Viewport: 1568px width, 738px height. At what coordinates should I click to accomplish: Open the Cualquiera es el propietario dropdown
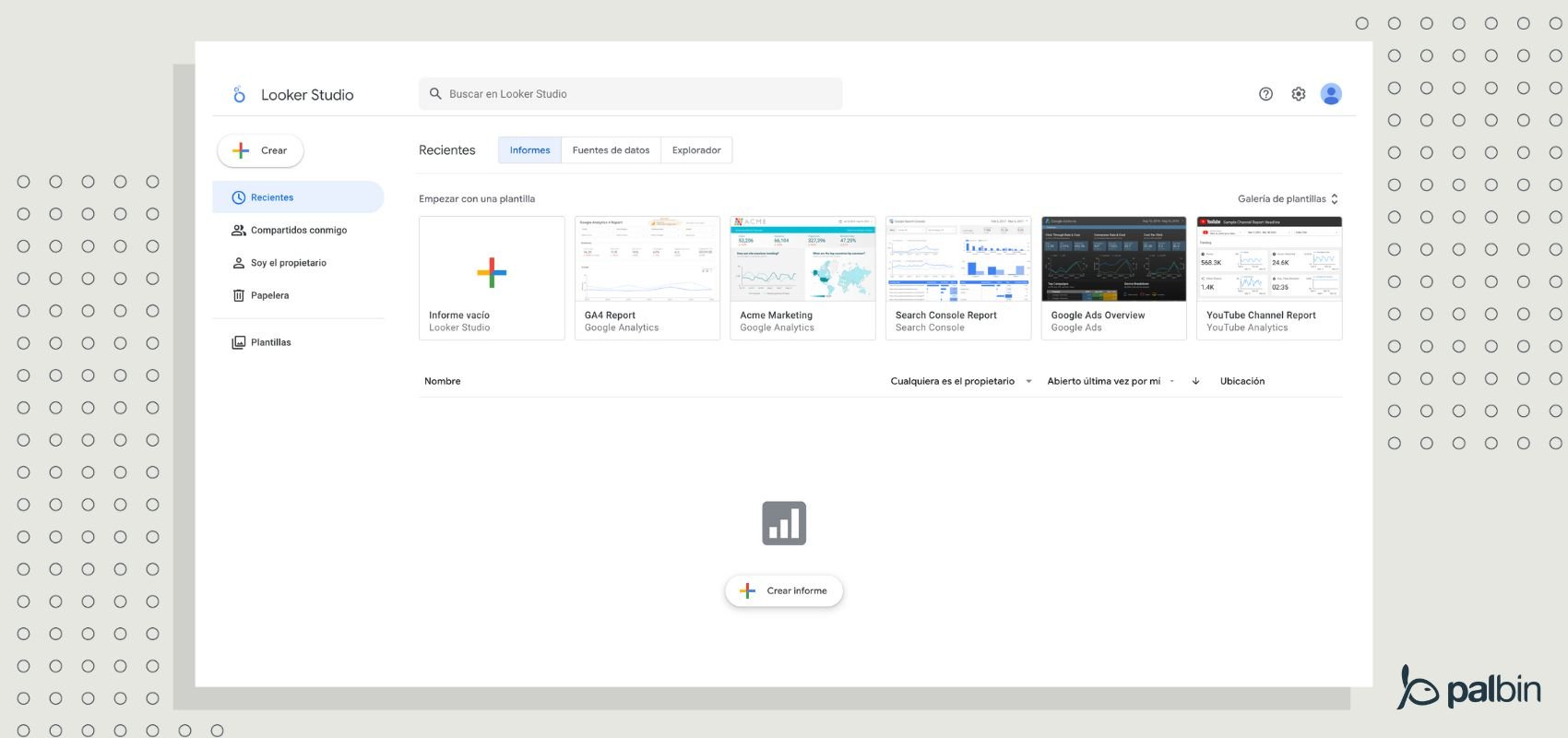coord(960,381)
